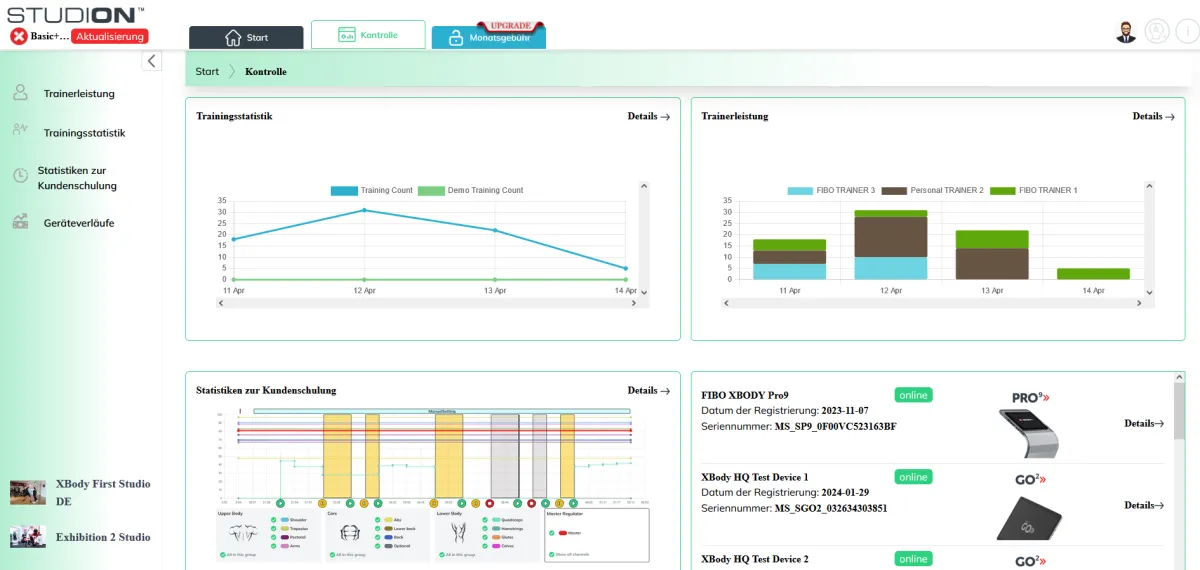Select XBody First Studio DE thumbnail
The height and width of the screenshot is (570, 1200).
tap(28, 492)
